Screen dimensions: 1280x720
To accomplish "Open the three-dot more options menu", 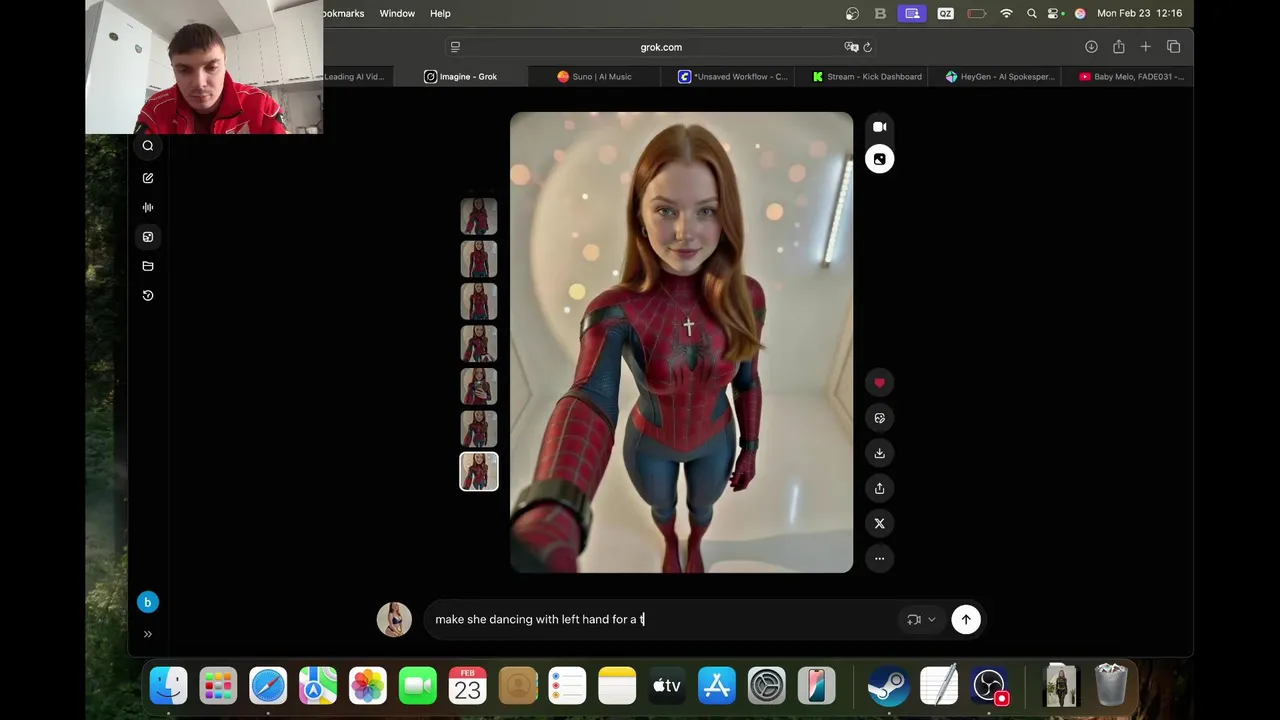I will (880, 559).
